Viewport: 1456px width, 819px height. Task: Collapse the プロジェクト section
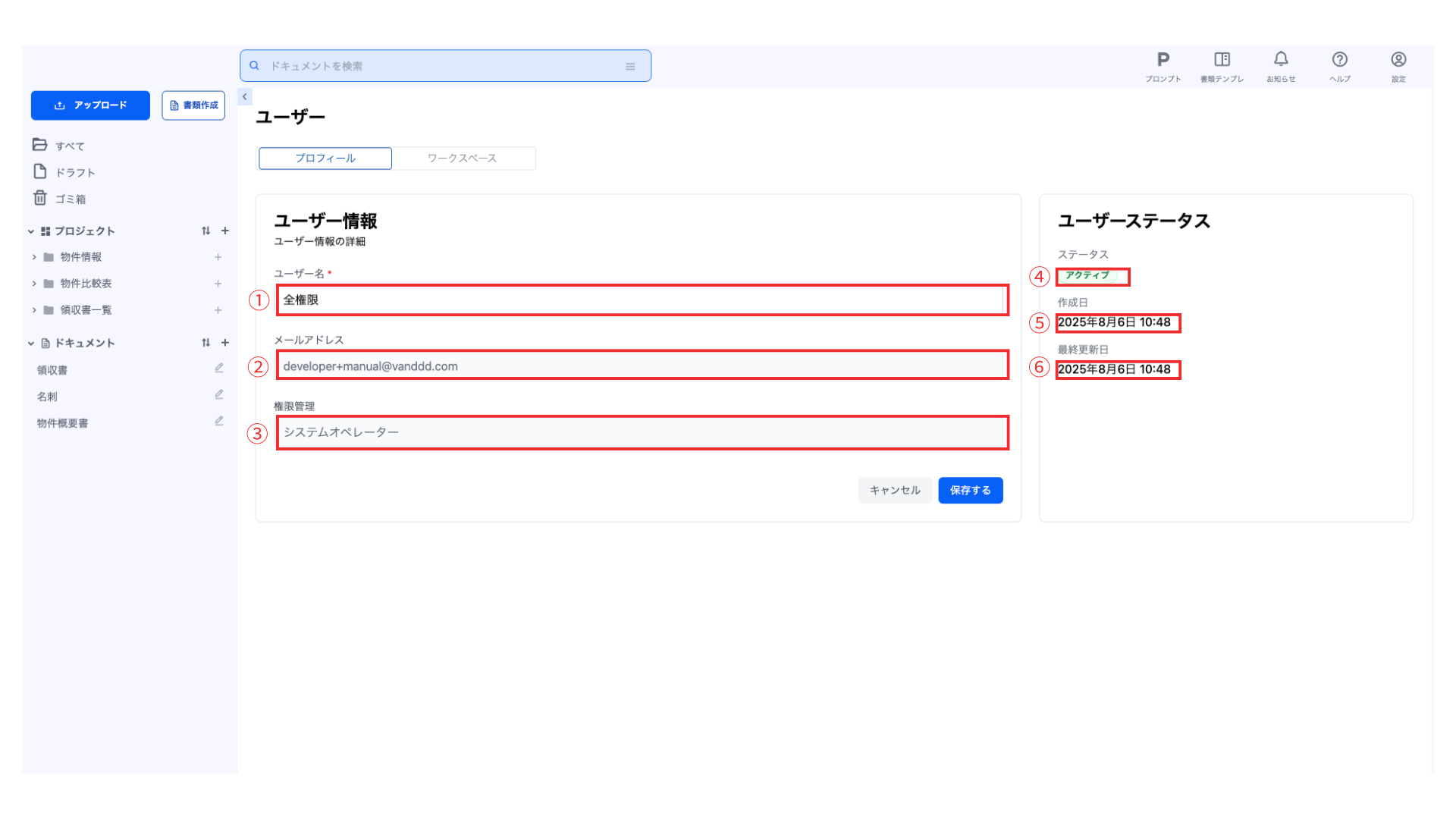[31, 231]
